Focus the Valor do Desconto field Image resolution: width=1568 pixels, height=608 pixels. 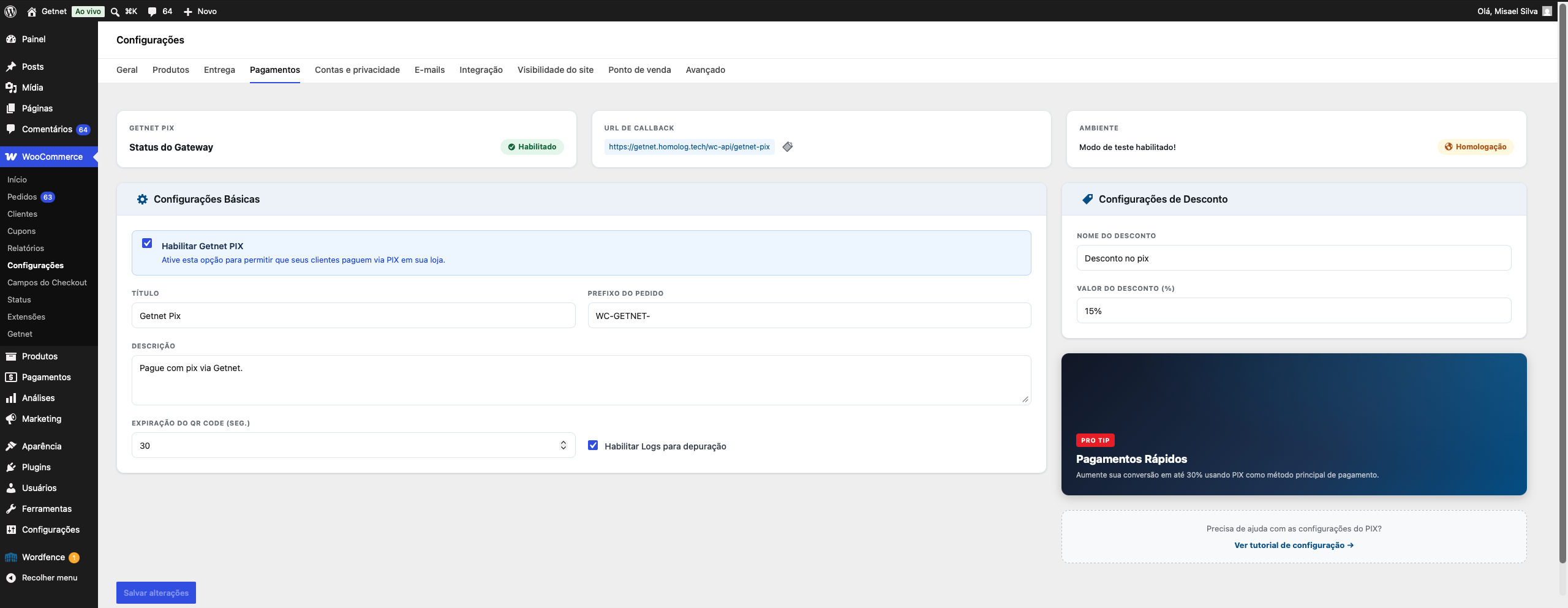[x=1294, y=310]
